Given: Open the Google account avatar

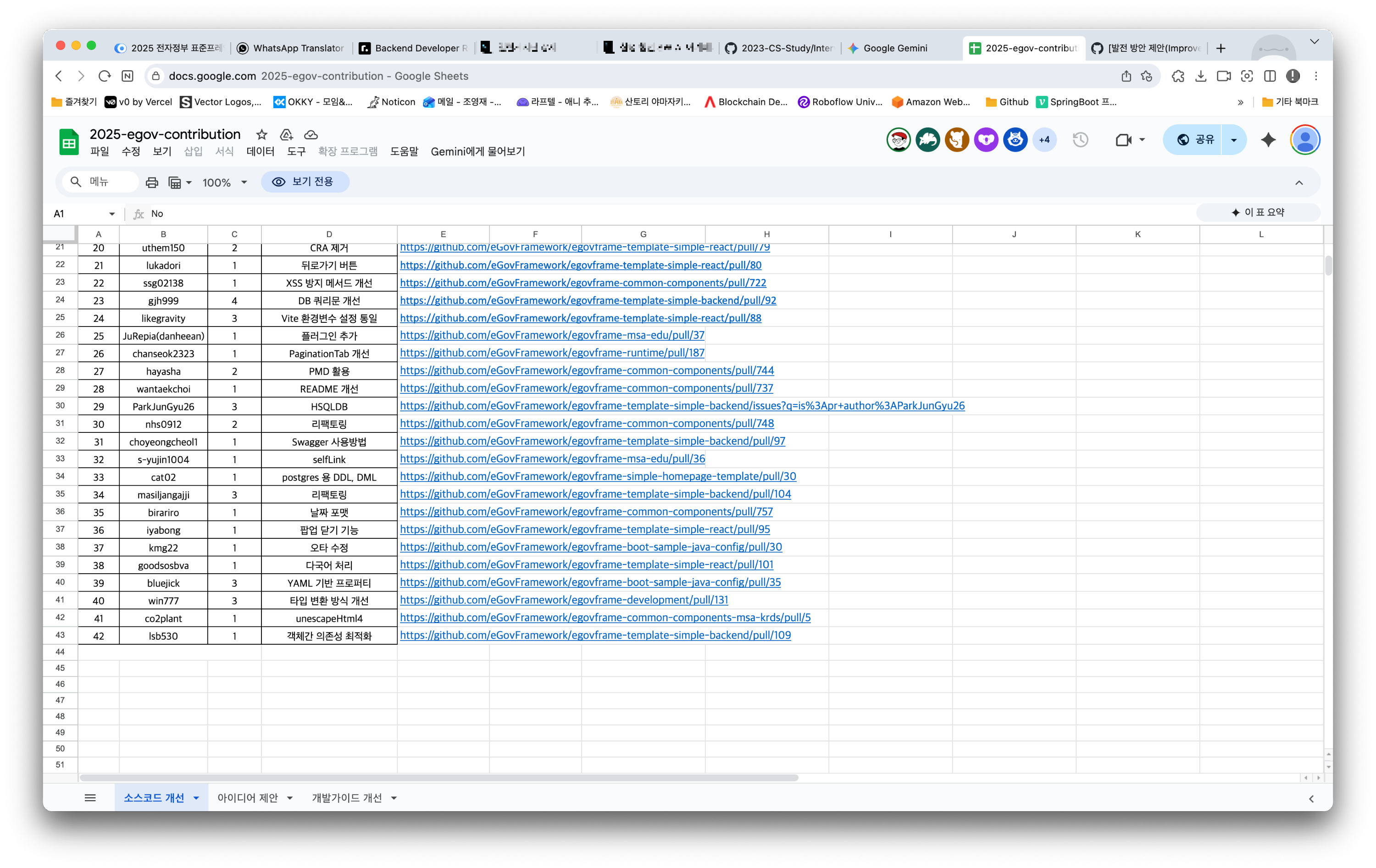Looking at the screenshot, I should [1305, 139].
